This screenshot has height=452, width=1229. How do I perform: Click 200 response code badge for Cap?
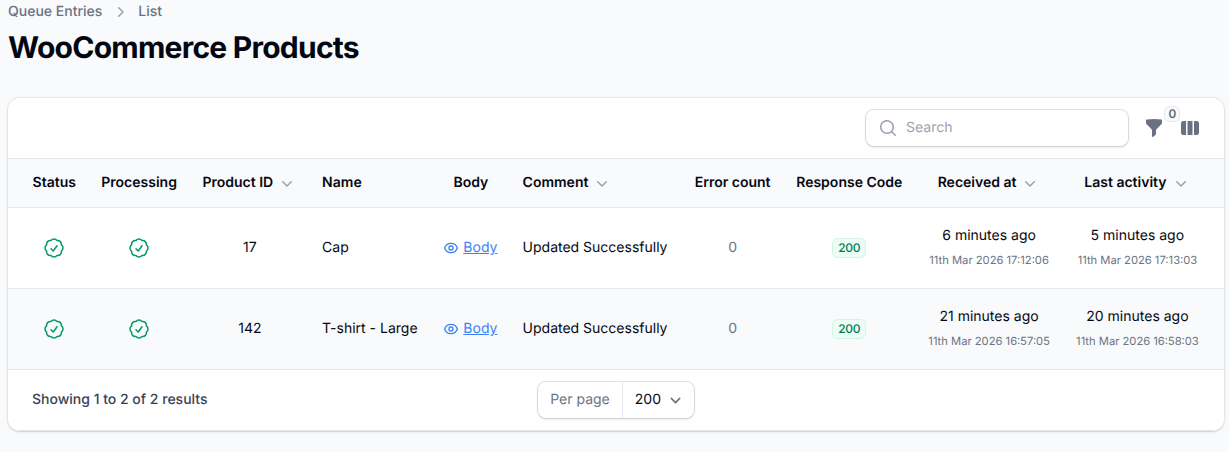click(x=849, y=248)
